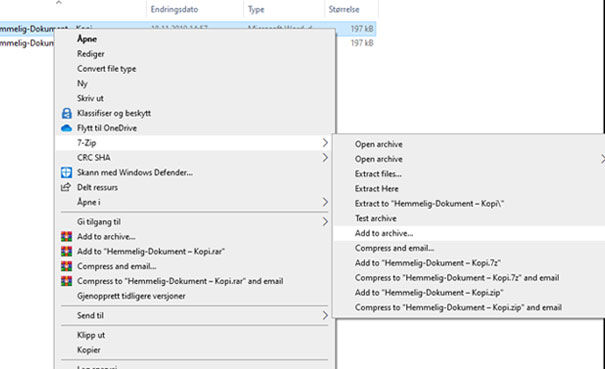This screenshot has height=369, width=605.
Task: Click WinRAR icon beside Add to Kopi.rar
Action: coord(66,251)
